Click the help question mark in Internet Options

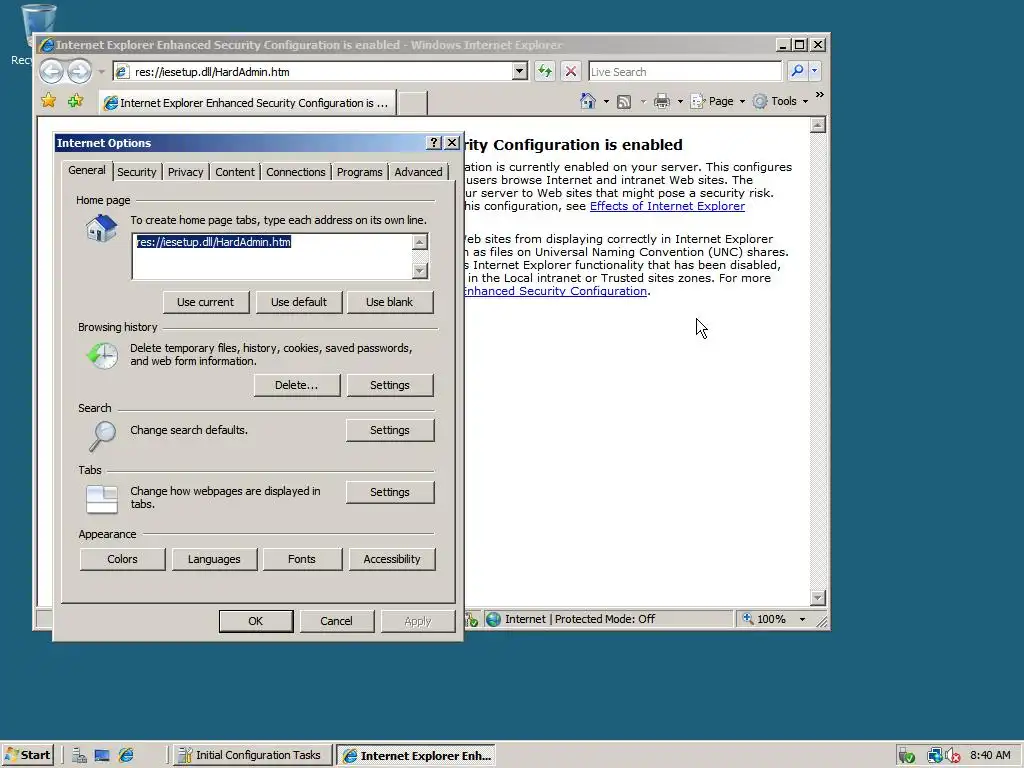tap(434, 142)
